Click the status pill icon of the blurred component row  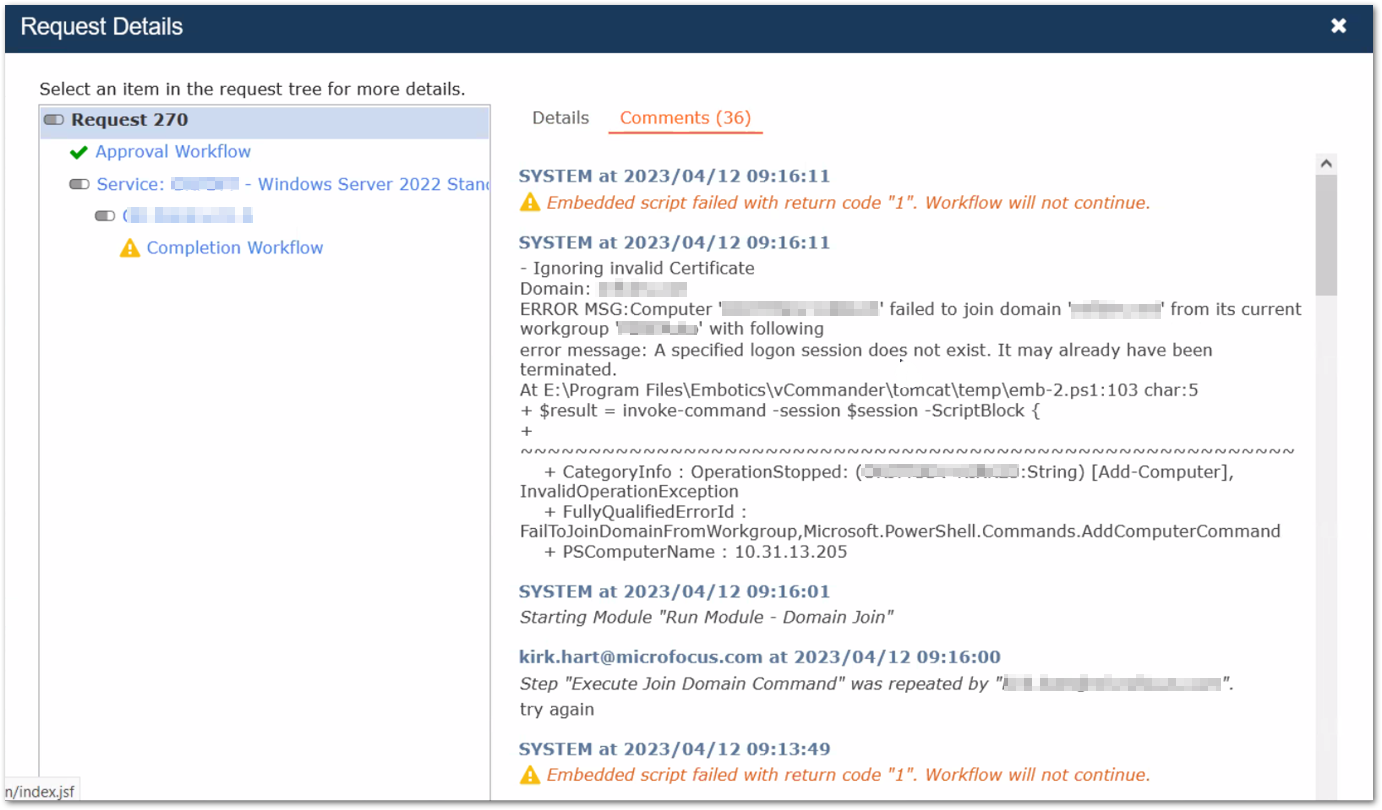coord(105,216)
